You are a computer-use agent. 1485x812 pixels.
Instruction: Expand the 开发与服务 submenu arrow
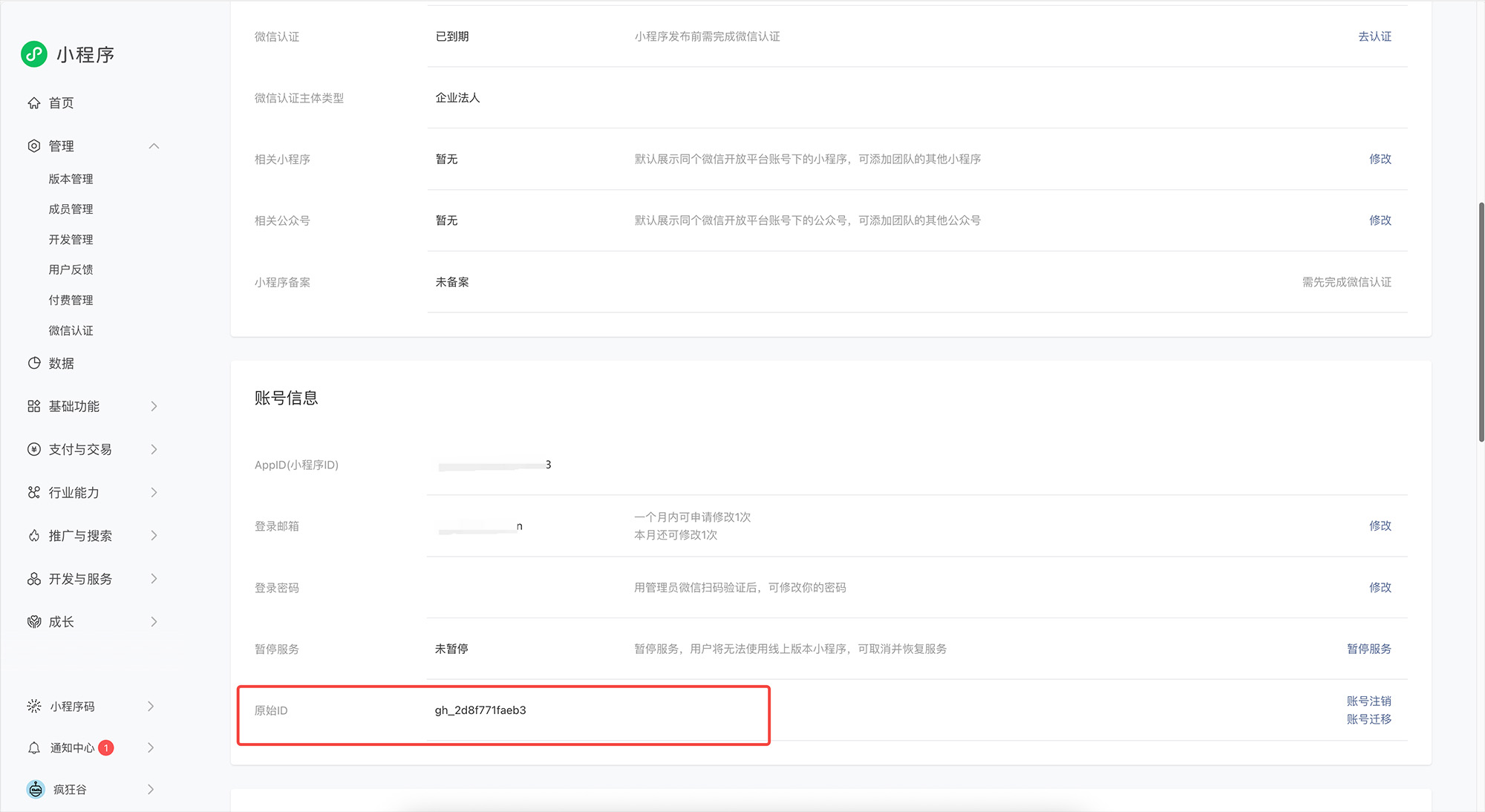(154, 578)
